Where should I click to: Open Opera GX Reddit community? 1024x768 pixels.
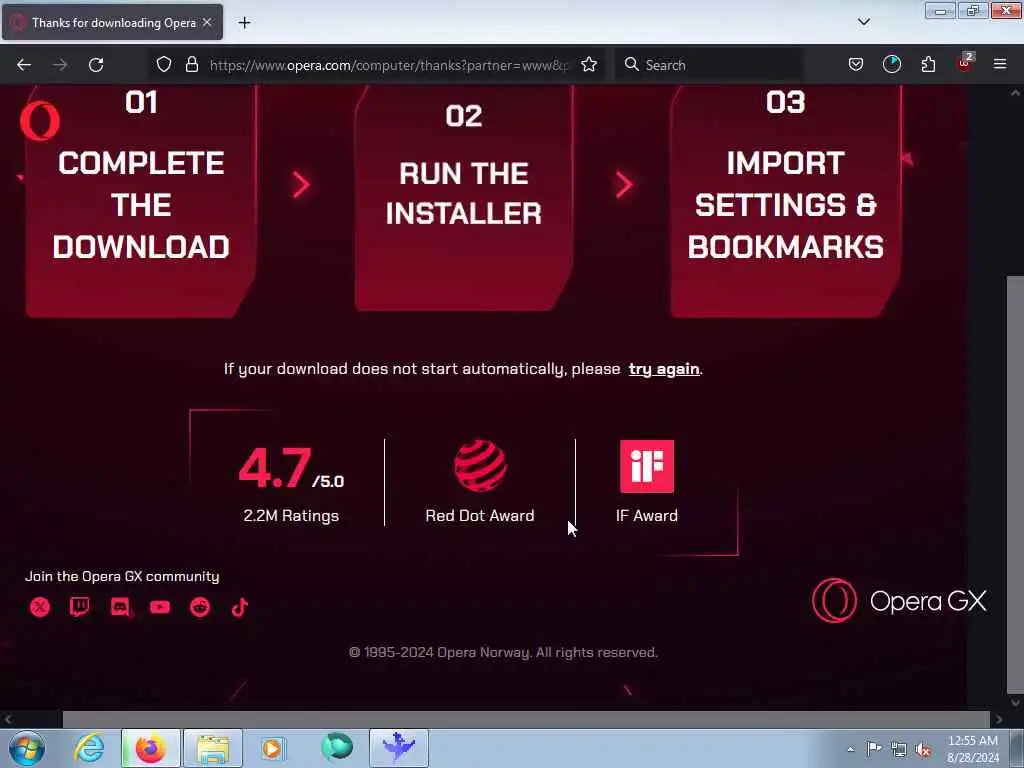coord(200,607)
